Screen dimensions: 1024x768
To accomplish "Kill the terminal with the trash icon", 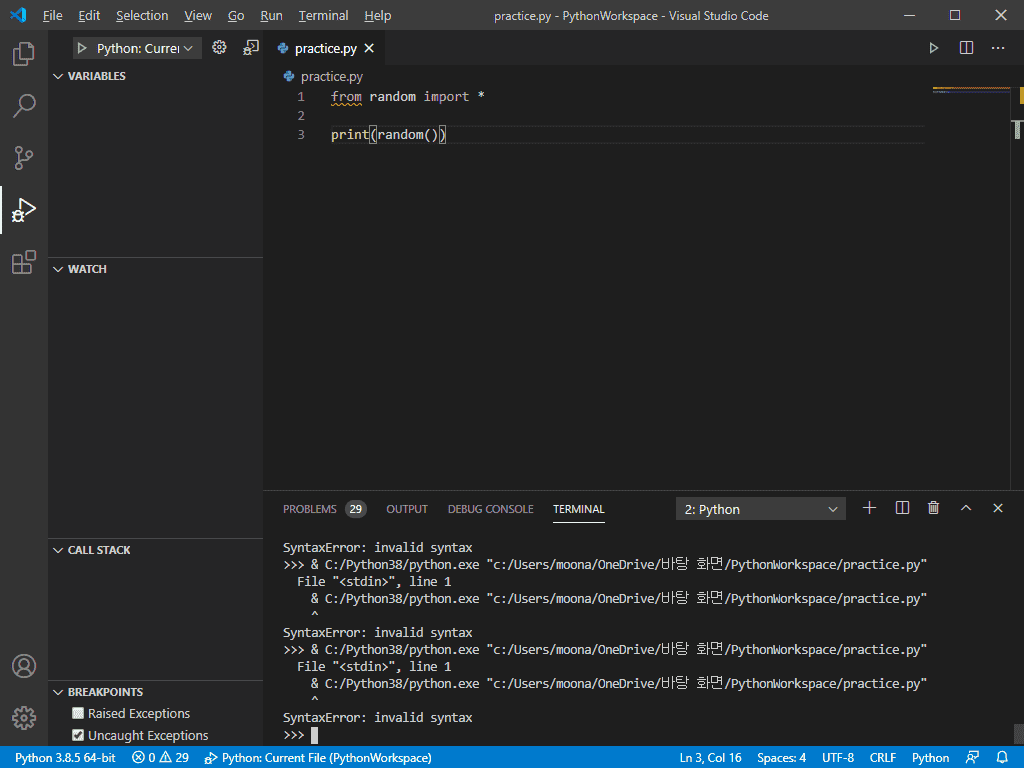I will click(x=934, y=508).
